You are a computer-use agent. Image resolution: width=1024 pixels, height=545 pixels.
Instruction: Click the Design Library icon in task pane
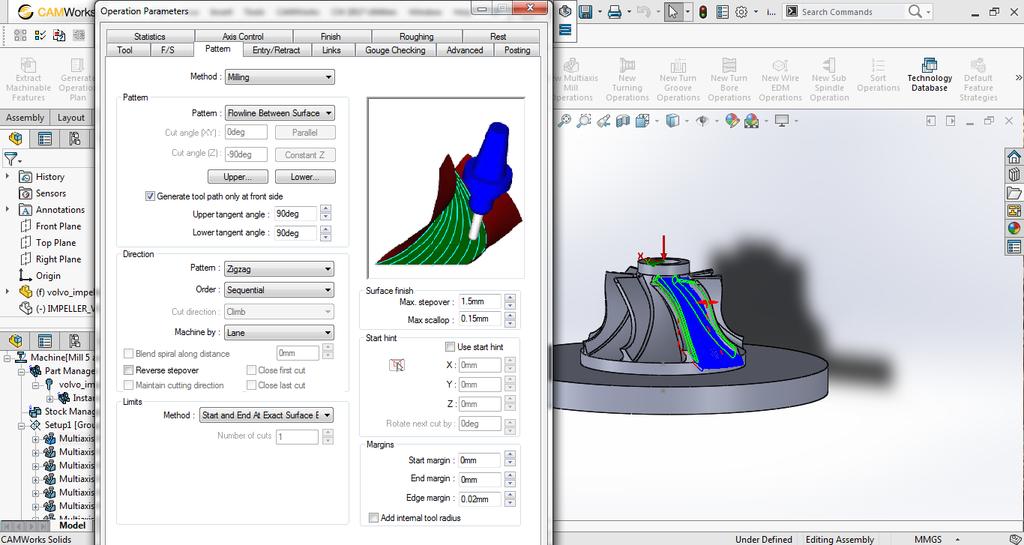coord(1014,175)
